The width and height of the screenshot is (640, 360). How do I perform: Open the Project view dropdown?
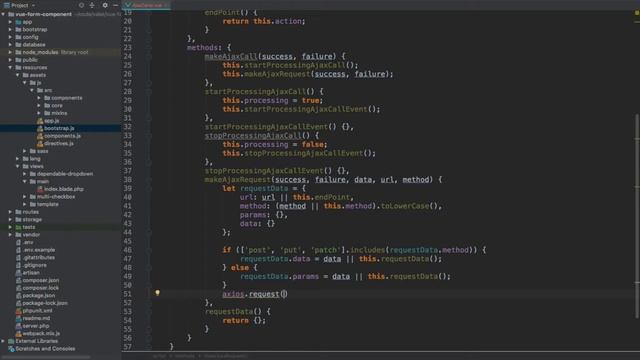tap(20, 5)
